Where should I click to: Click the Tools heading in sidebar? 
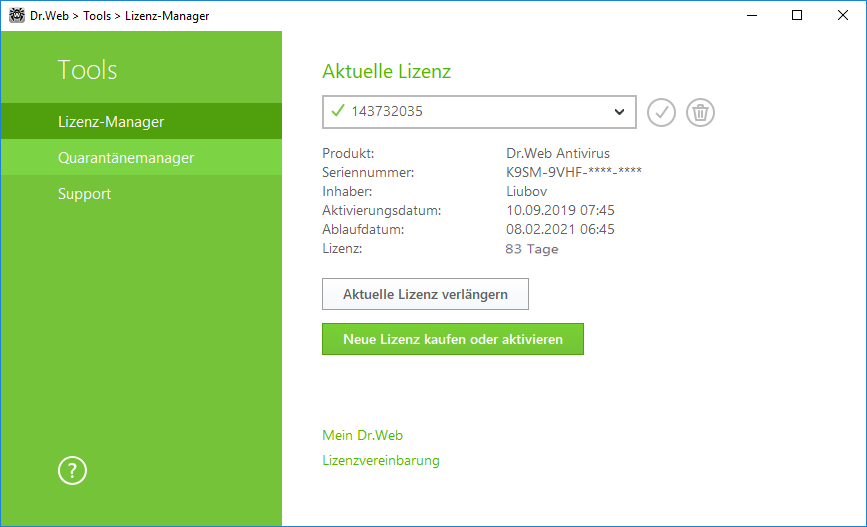(x=87, y=70)
